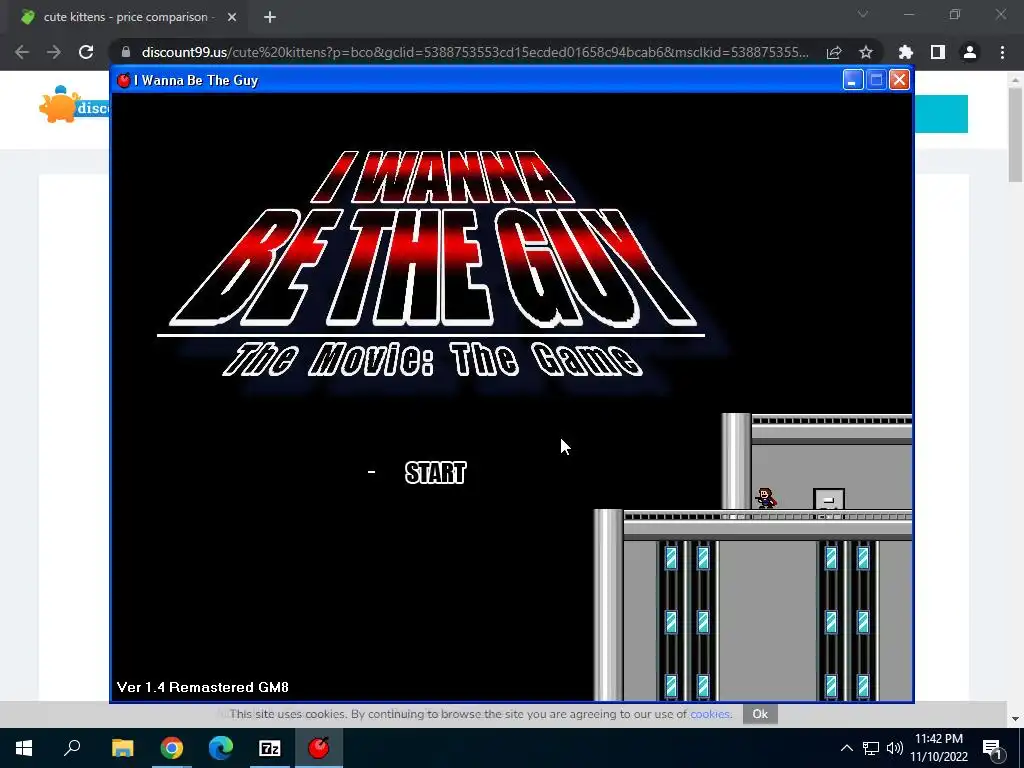Toggle the Chrome side panel

(x=938, y=52)
